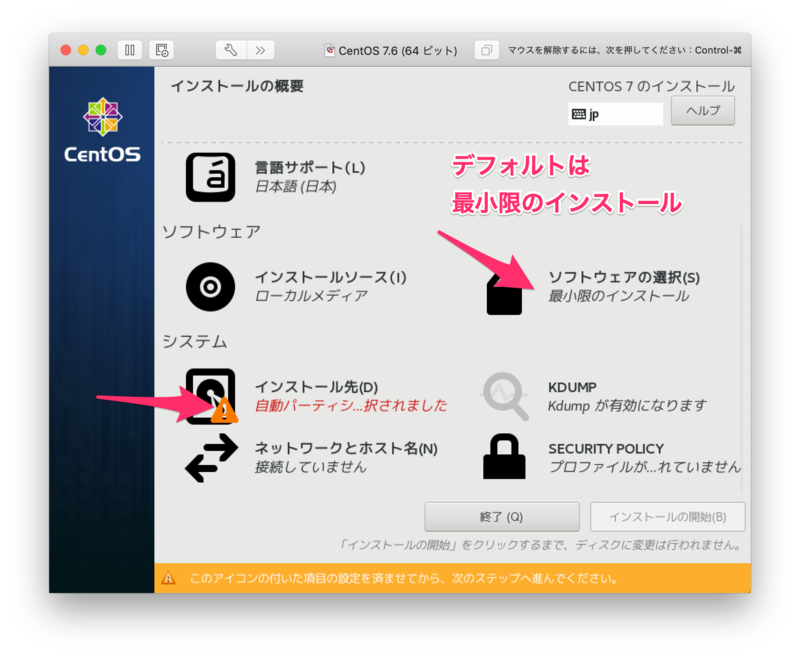The width and height of the screenshot is (800, 658).
Task: Click the CentOS logo in sidebar
Action: coord(103,130)
